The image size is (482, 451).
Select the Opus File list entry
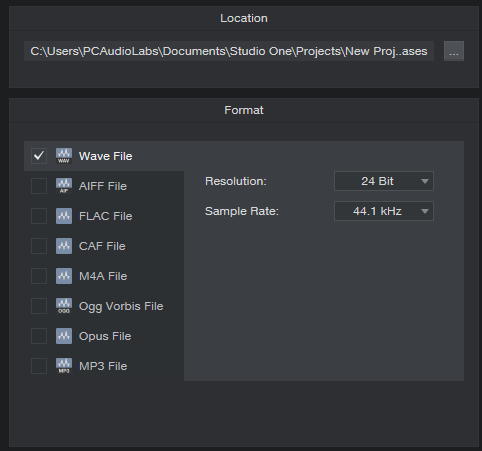pos(104,336)
